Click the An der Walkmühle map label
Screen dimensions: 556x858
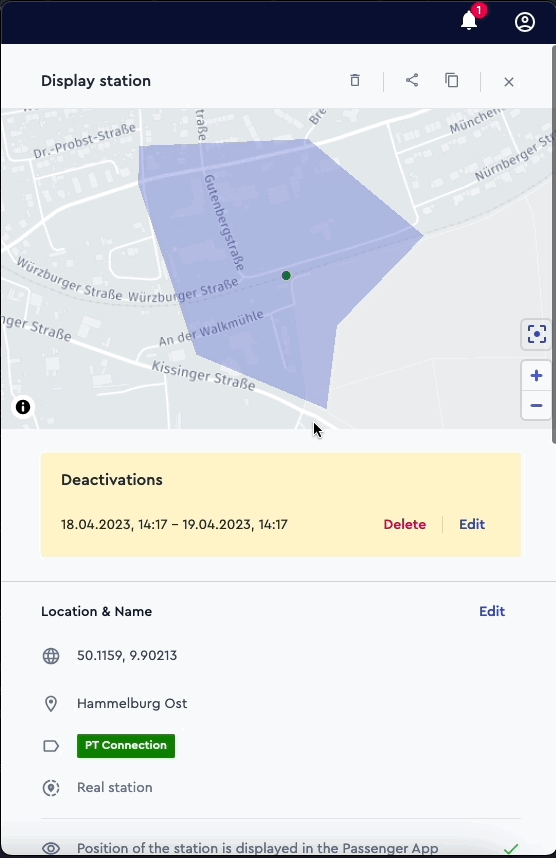pyautogui.click(x=211, y=328)
